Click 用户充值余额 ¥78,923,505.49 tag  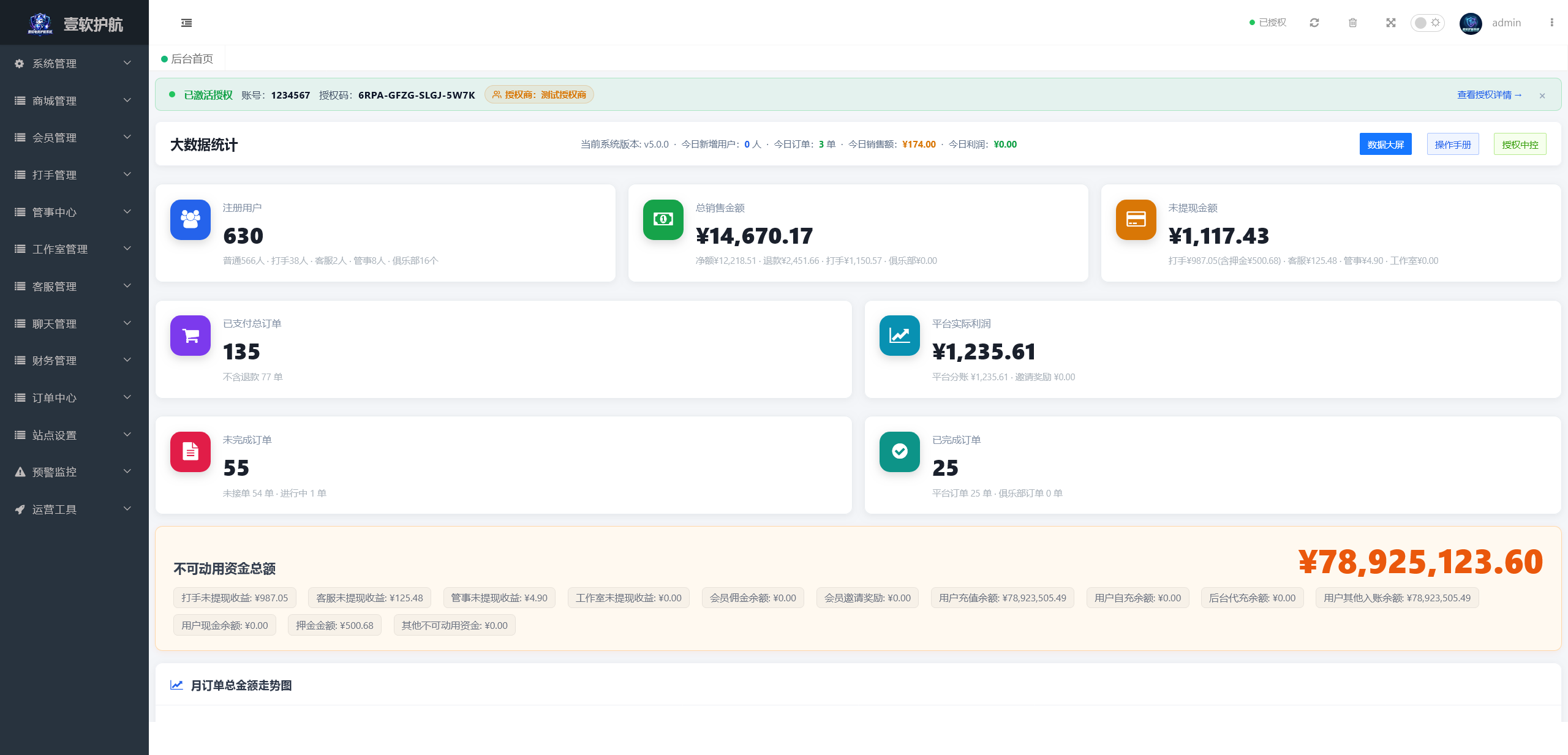tap(1003, 598)
